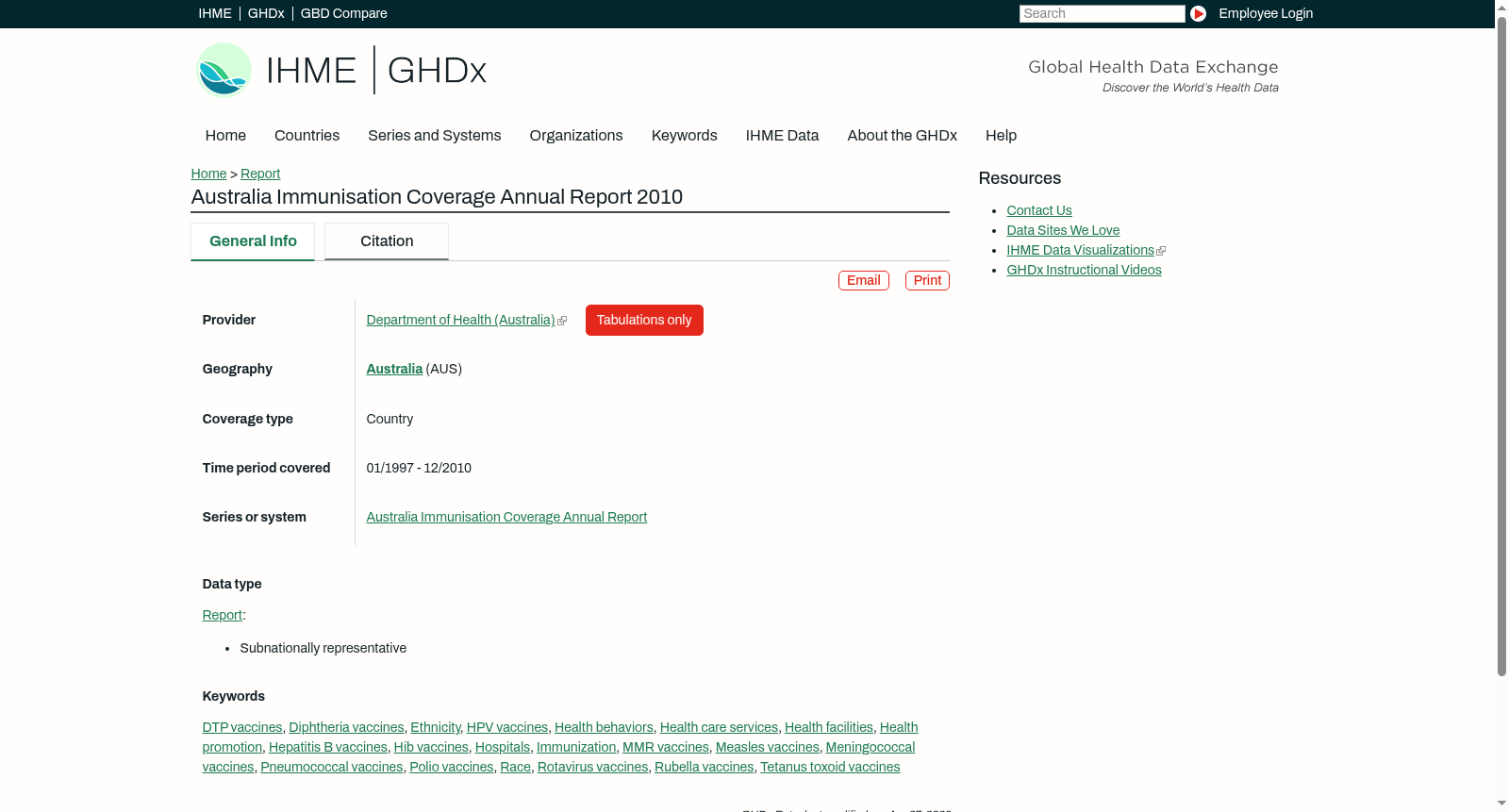The image size is (1509, 812).
Task: Click the Subnationally representative list item
Action: [323, 648]
